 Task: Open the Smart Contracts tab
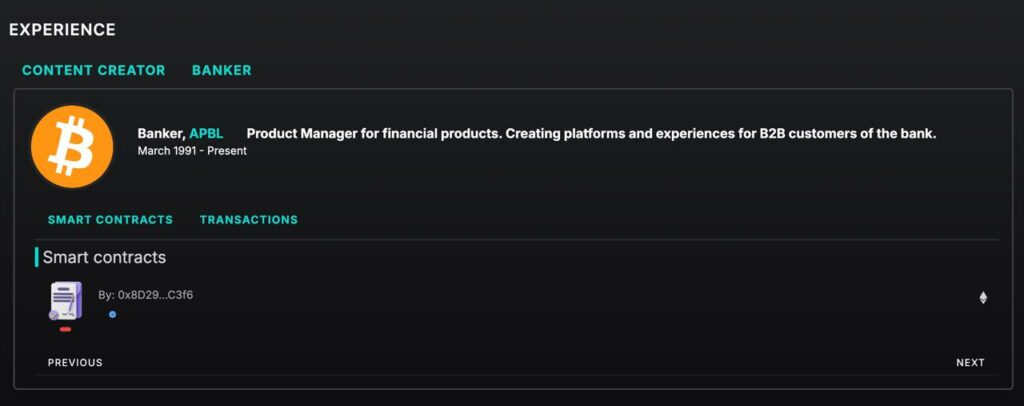pyautogui.click(x=110, y=220)
